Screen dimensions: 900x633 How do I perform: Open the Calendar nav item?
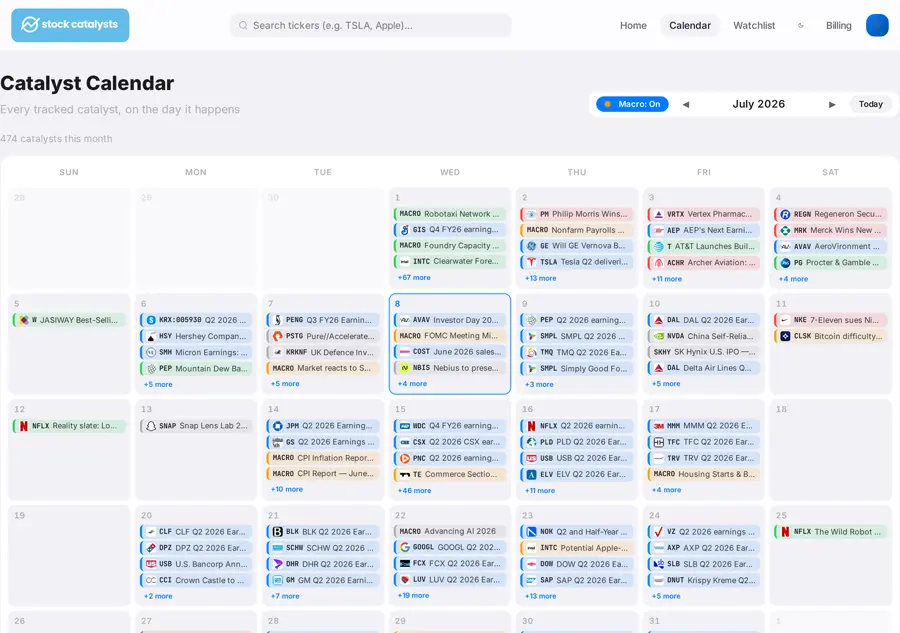tap(689, 25)
